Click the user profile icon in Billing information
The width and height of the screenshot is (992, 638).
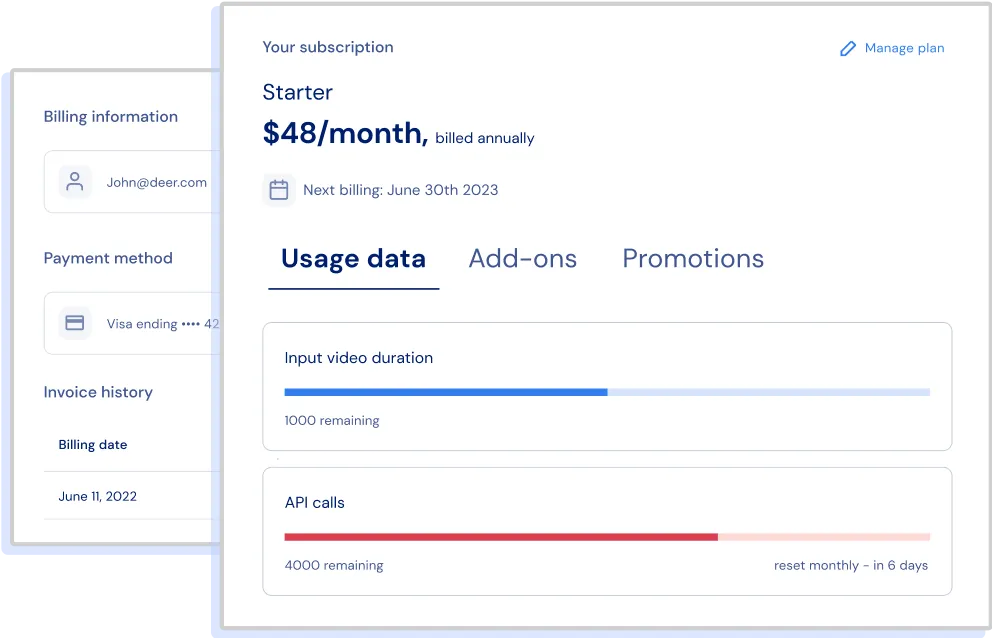click(x=75, y=182)
